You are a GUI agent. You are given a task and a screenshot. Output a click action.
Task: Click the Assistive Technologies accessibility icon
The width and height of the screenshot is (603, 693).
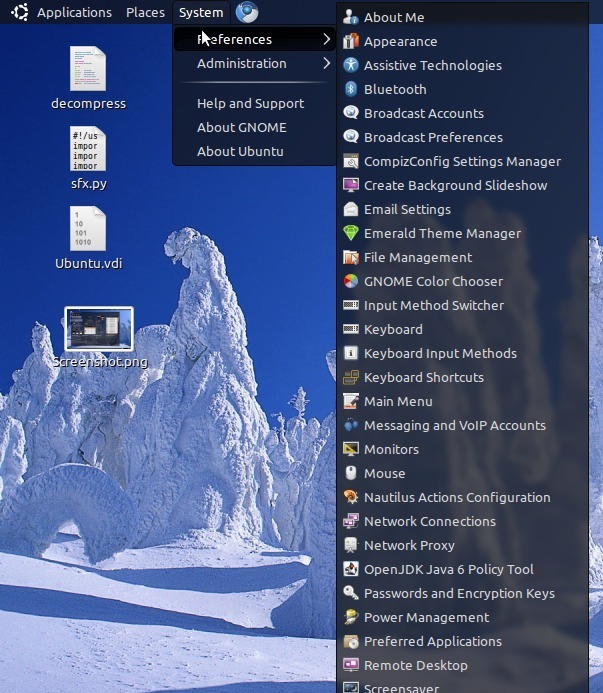point(351,65)
